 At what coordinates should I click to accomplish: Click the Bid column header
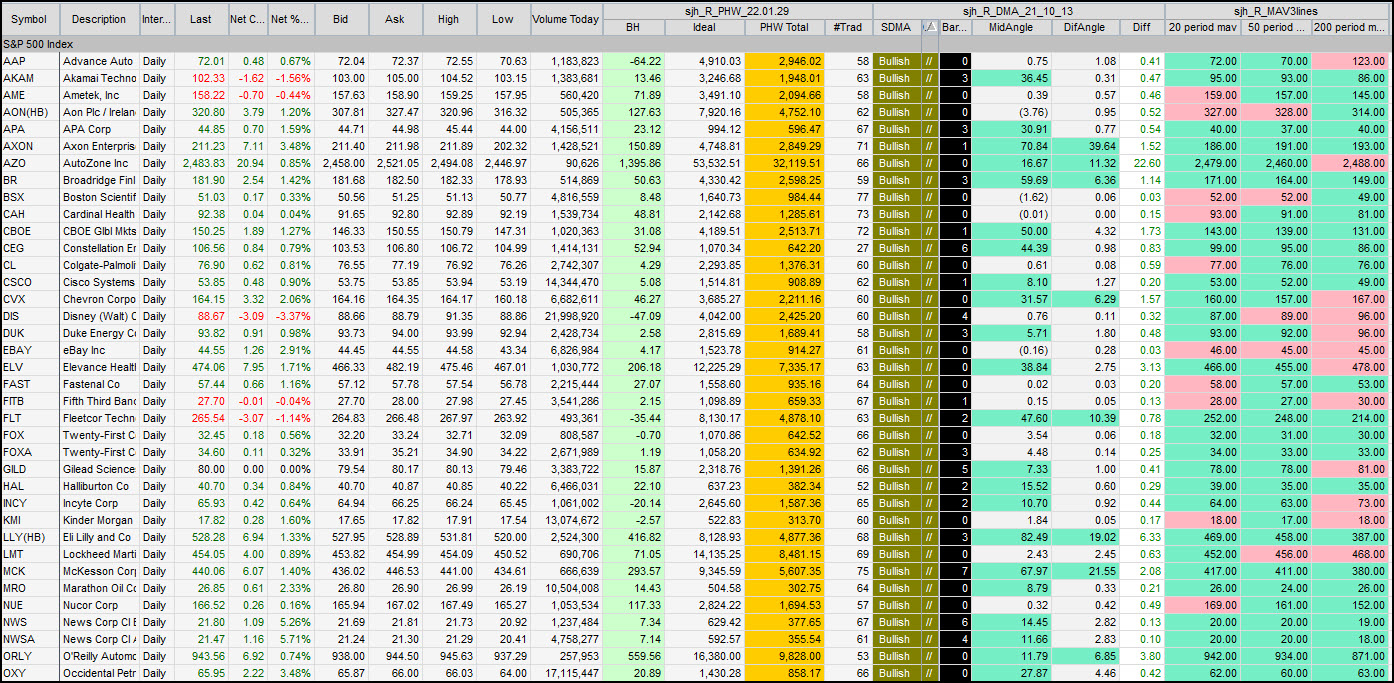341,19
